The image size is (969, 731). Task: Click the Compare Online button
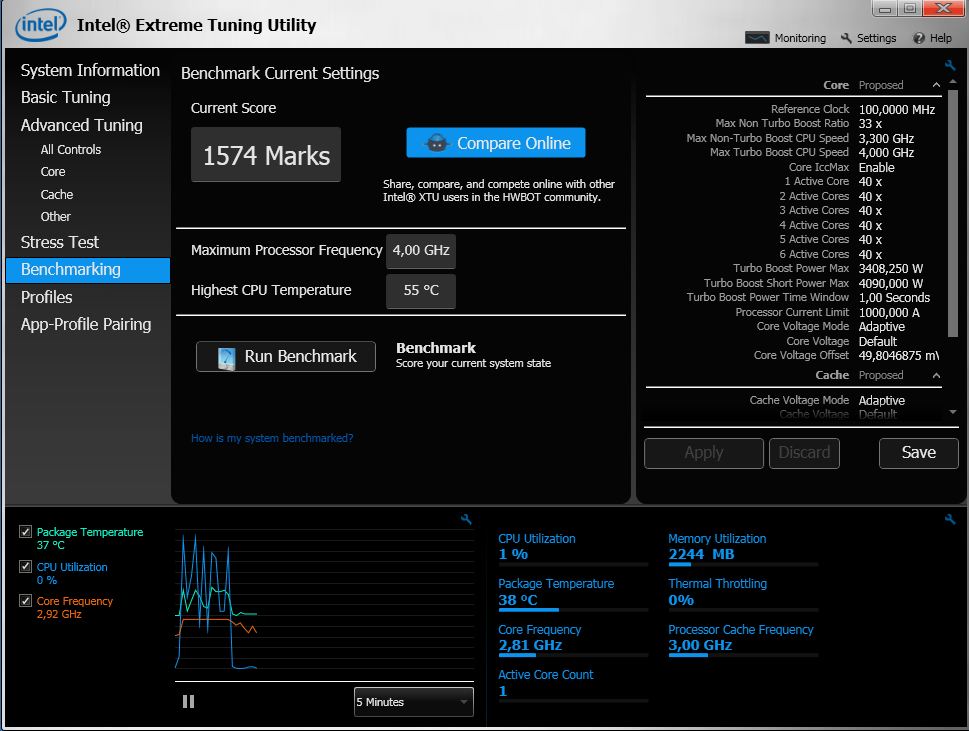(x=496, y=143)
